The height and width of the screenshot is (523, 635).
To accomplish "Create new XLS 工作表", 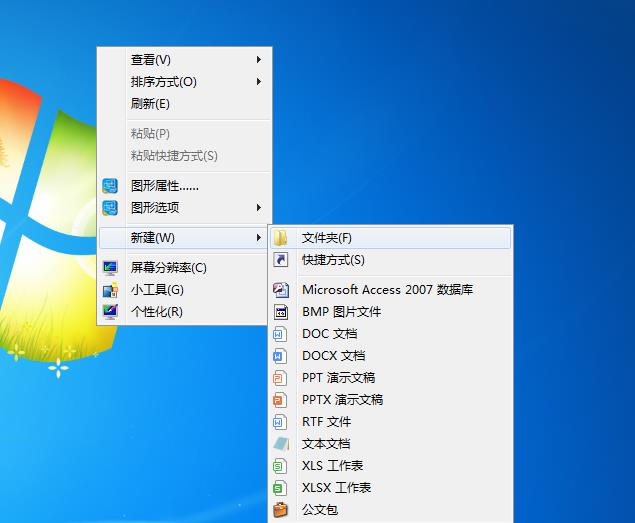I will (x=391, y=466).
